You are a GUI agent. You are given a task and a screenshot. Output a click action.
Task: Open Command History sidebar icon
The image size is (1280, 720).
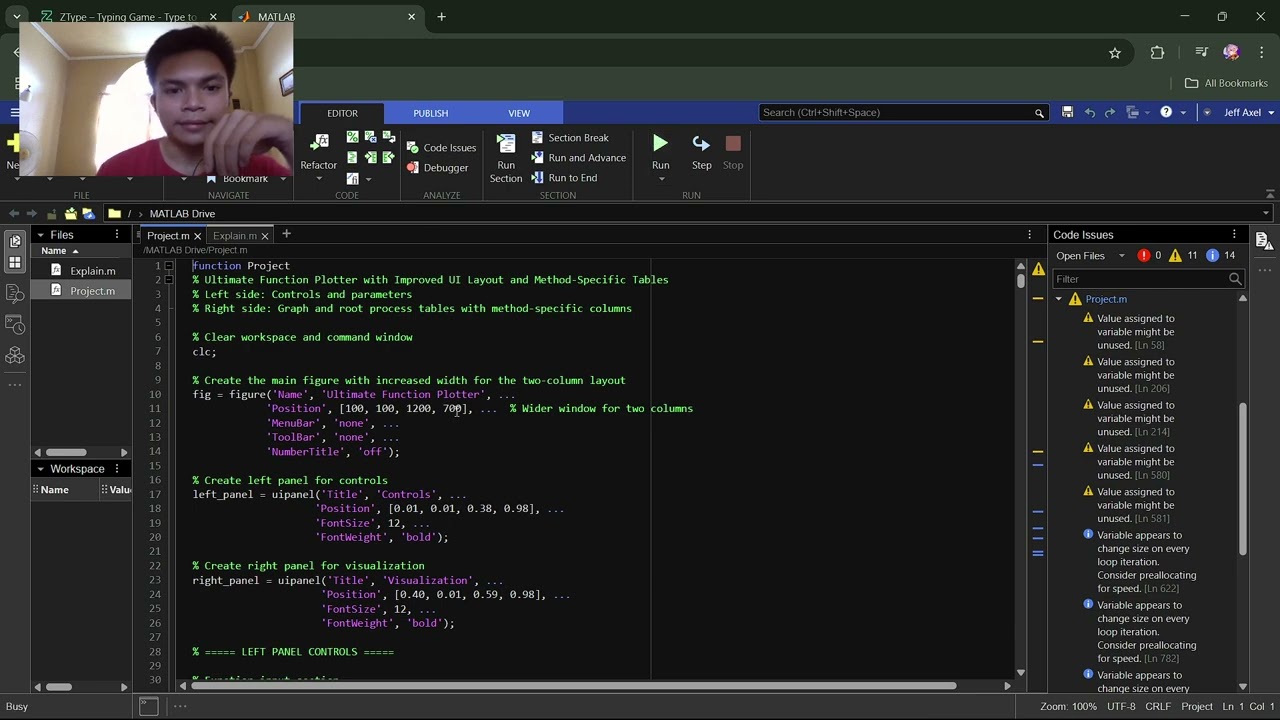pyautogui.click(x=15, y=325)
